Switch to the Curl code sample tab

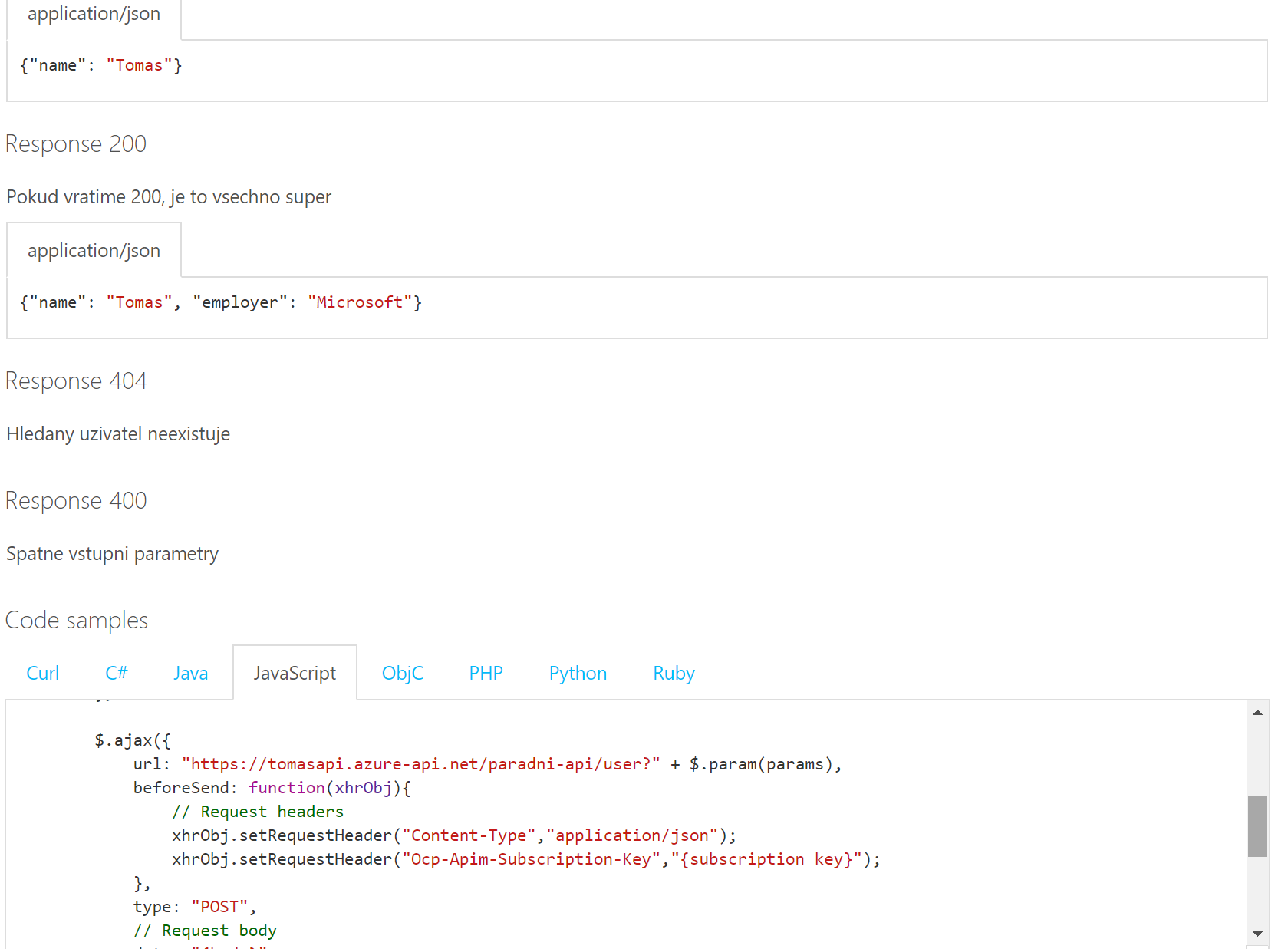click(42, 673)
